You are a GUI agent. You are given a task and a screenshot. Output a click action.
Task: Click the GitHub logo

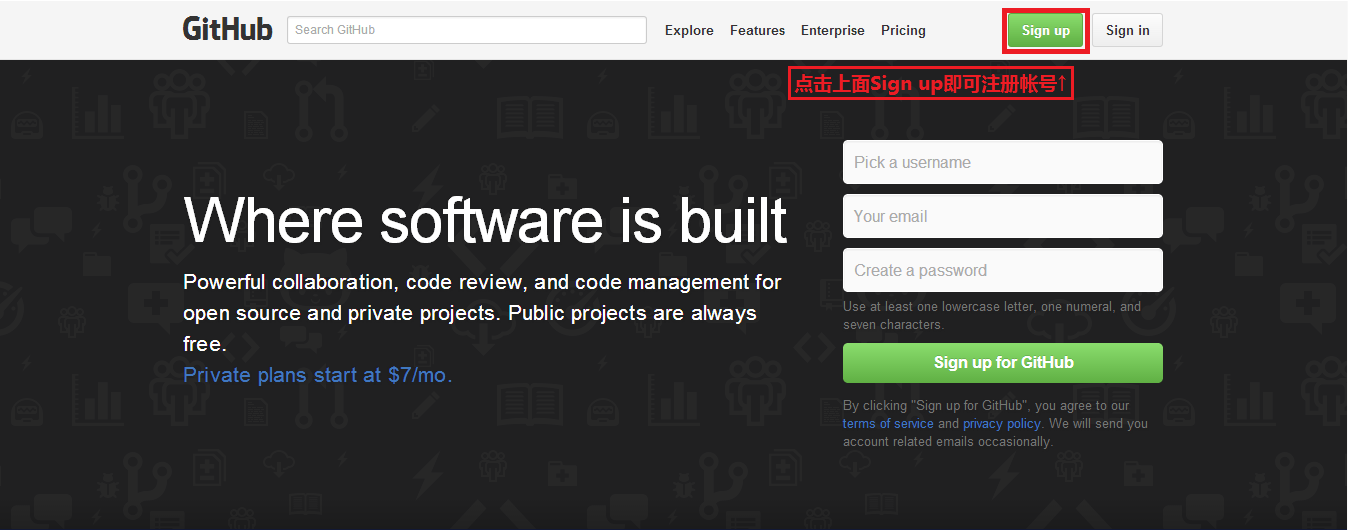(x=227, y=30)
